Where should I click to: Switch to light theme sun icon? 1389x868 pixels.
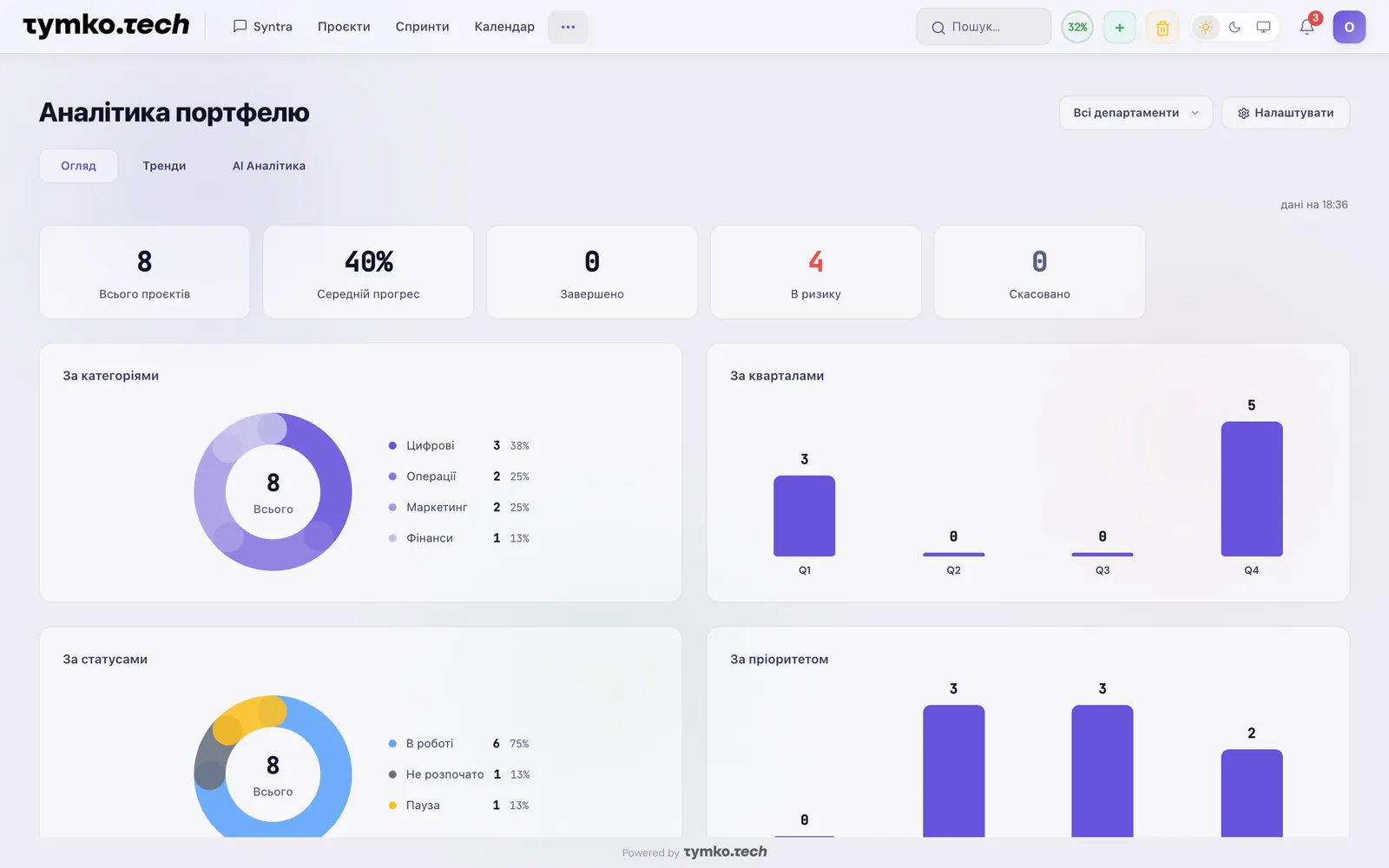(1206, 27)
